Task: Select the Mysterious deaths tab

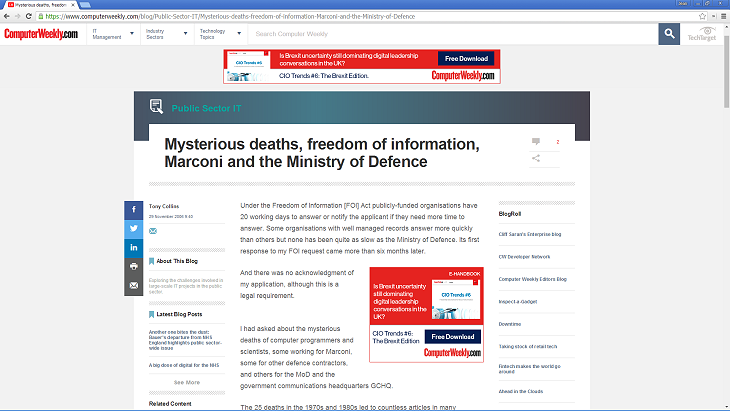Action: [x=41, y=5]
